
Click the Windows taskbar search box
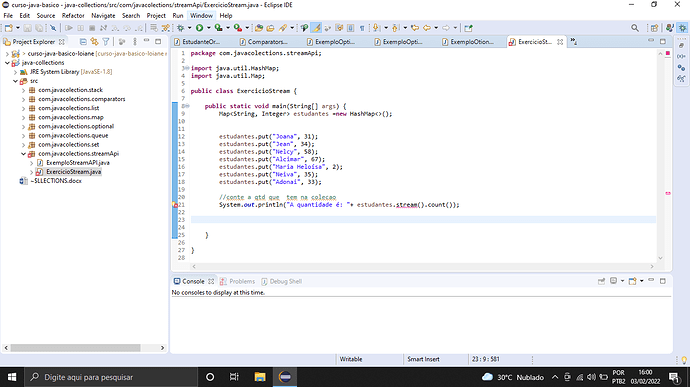tap(110, 377)
